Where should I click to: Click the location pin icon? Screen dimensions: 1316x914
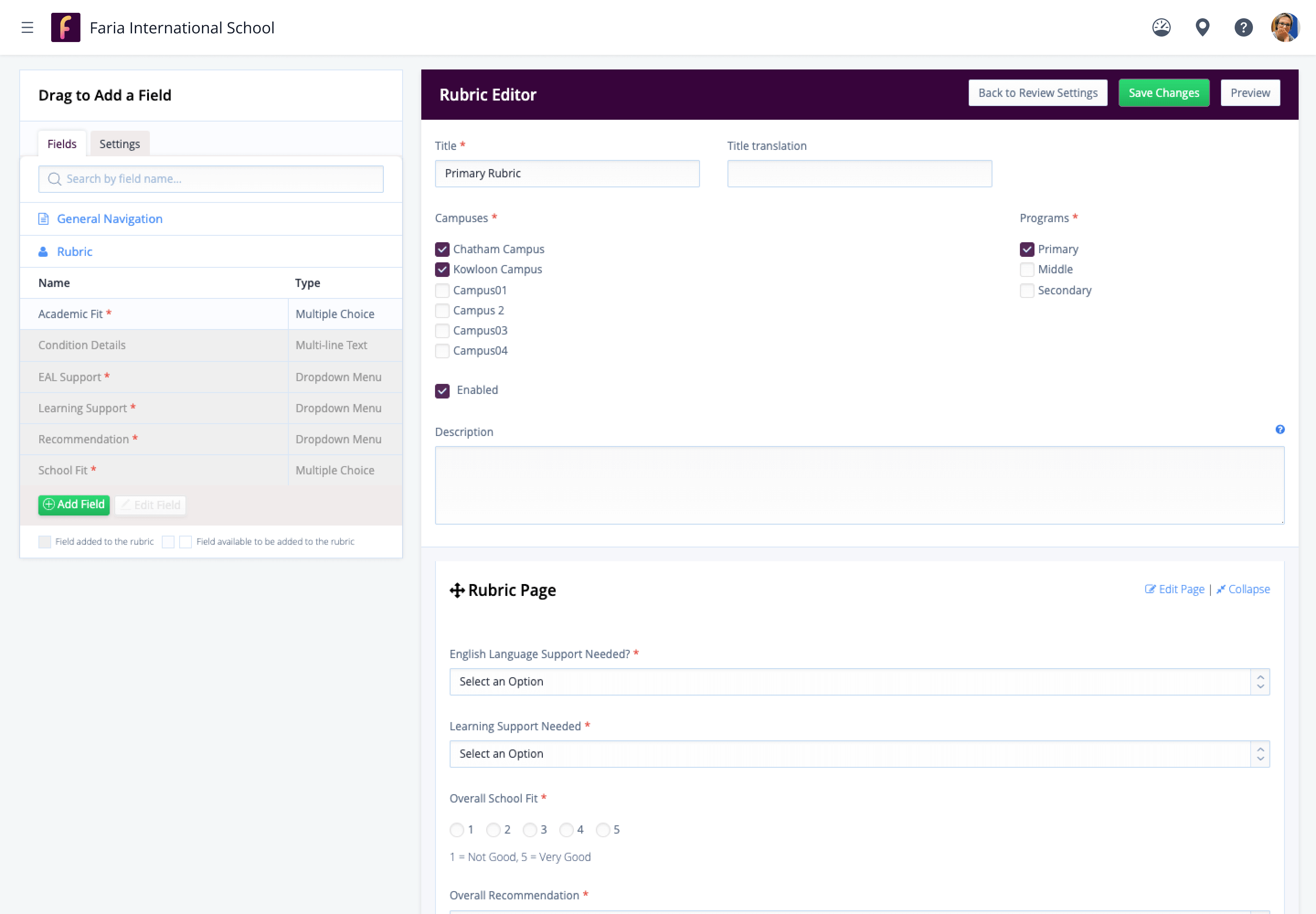(x=1202, y=27)
